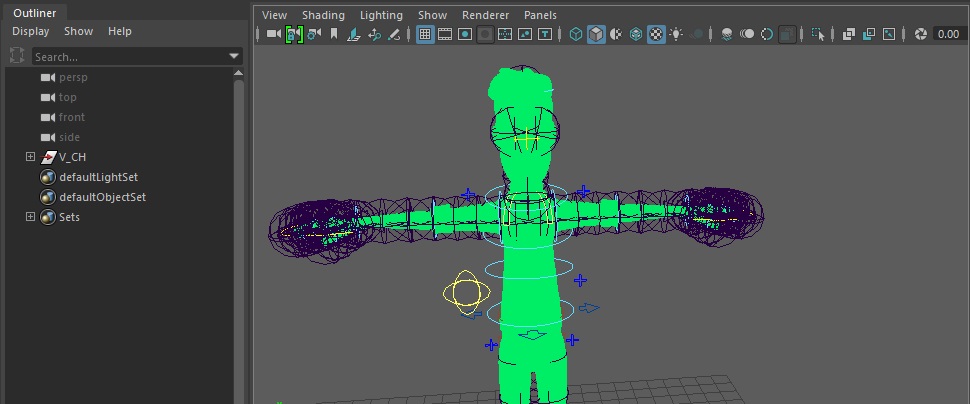Click the Use All Lights bulb icon
The width and height of the screenshot is (970, 404).
[x=677, y=34]
